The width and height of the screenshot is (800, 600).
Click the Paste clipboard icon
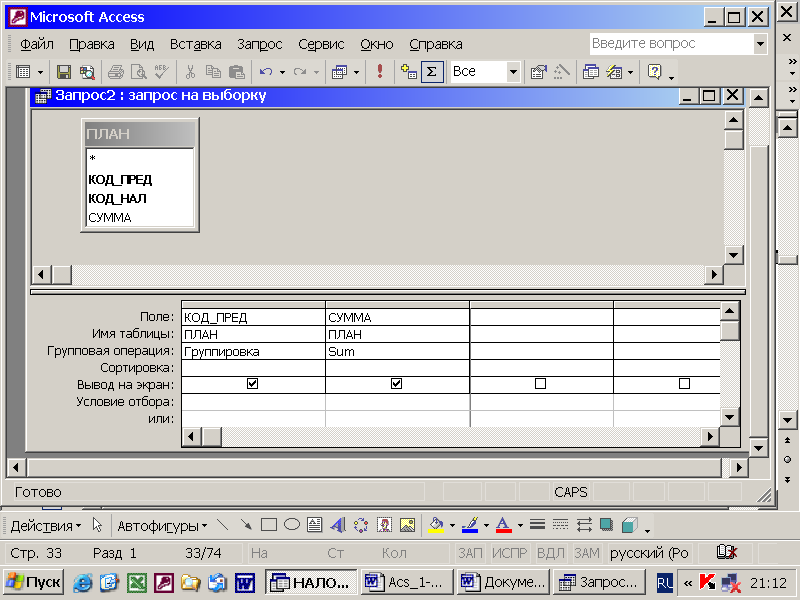pyautogui.click(x=236, y=72)
